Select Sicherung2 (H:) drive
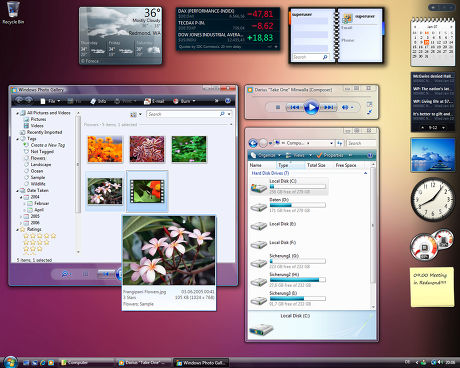The image size is (460, 368). [x=289, y=280]
